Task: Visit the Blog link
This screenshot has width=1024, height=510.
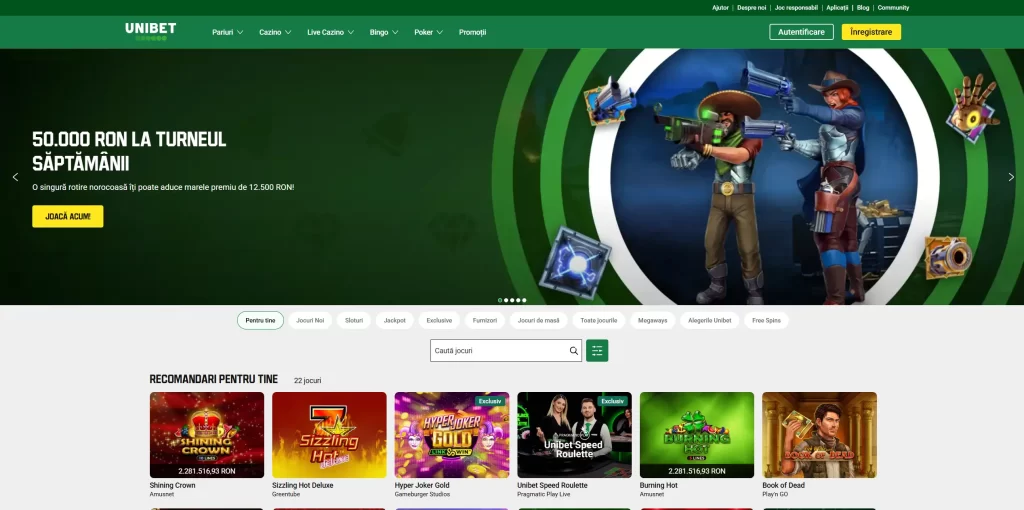Action: coord(863,8)
